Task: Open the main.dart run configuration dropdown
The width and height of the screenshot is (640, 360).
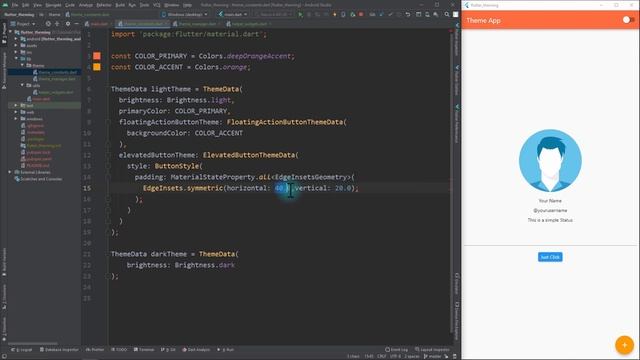Action: tap(233, 14)
